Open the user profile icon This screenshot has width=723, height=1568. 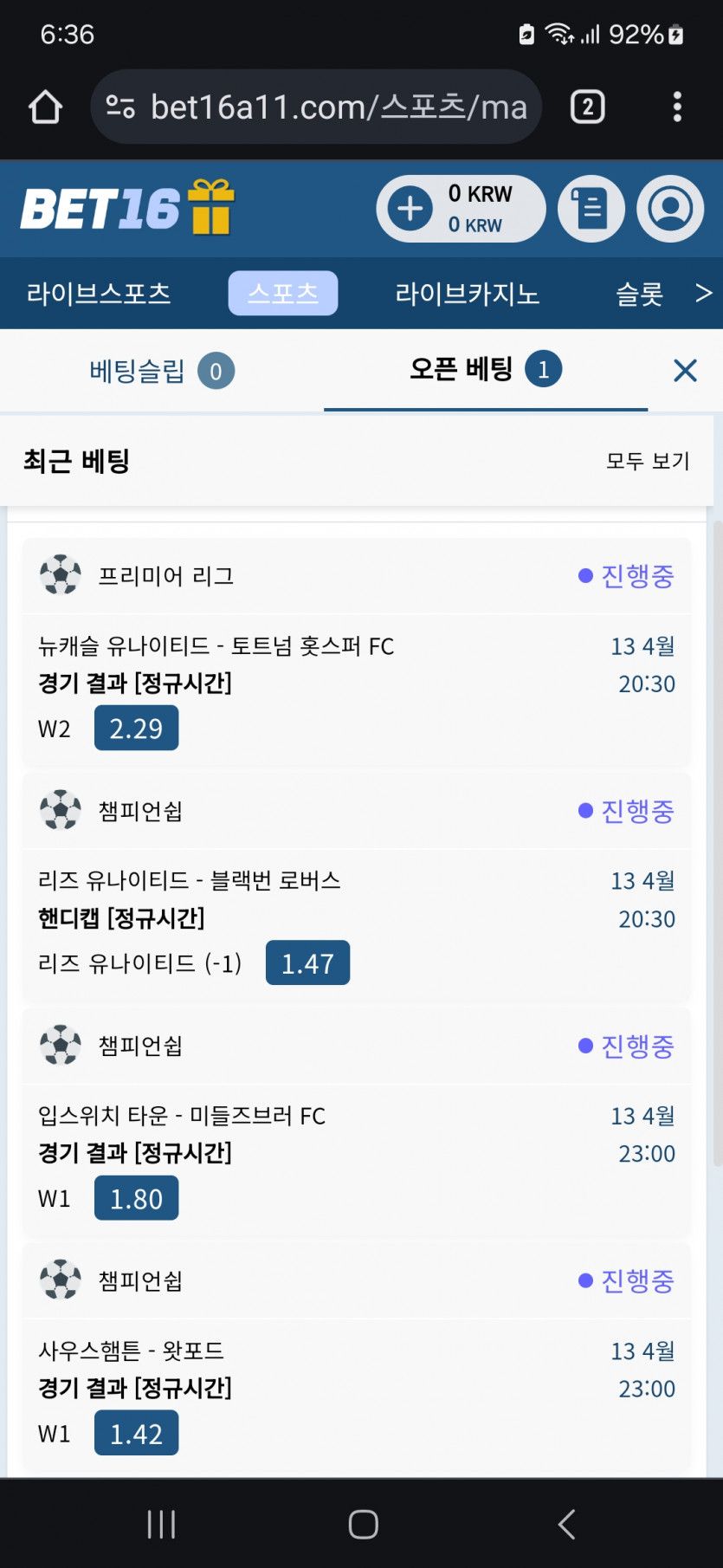click(x=670, y=209)
